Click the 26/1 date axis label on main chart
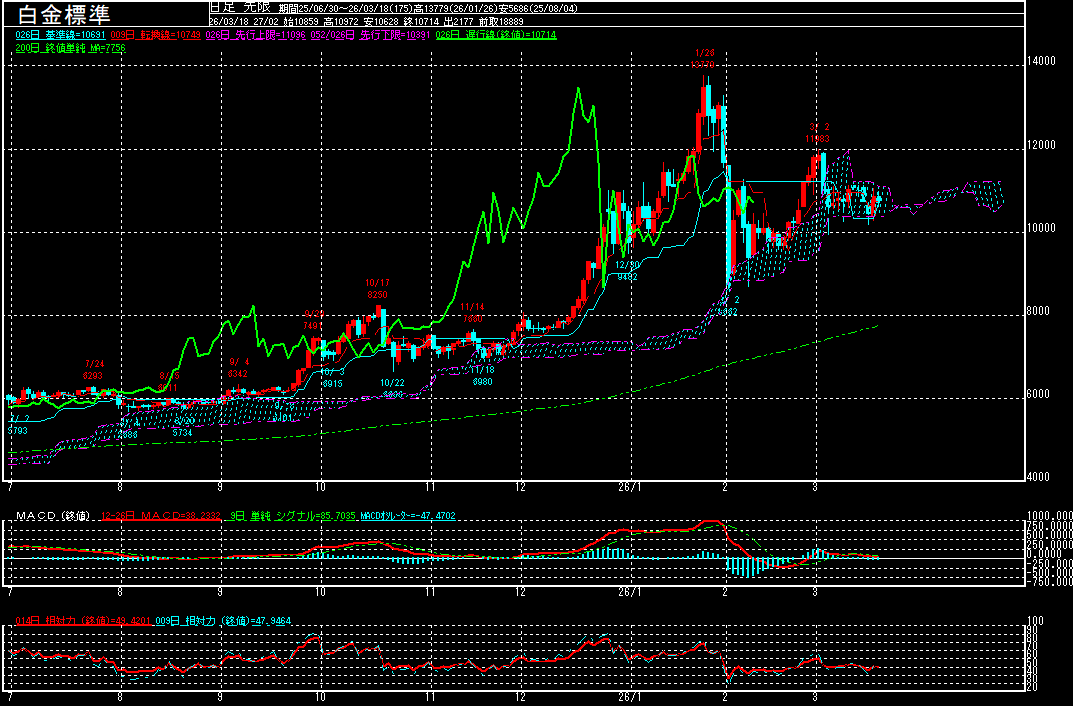This screenshot has width=1080, height=706. [630, 487]
